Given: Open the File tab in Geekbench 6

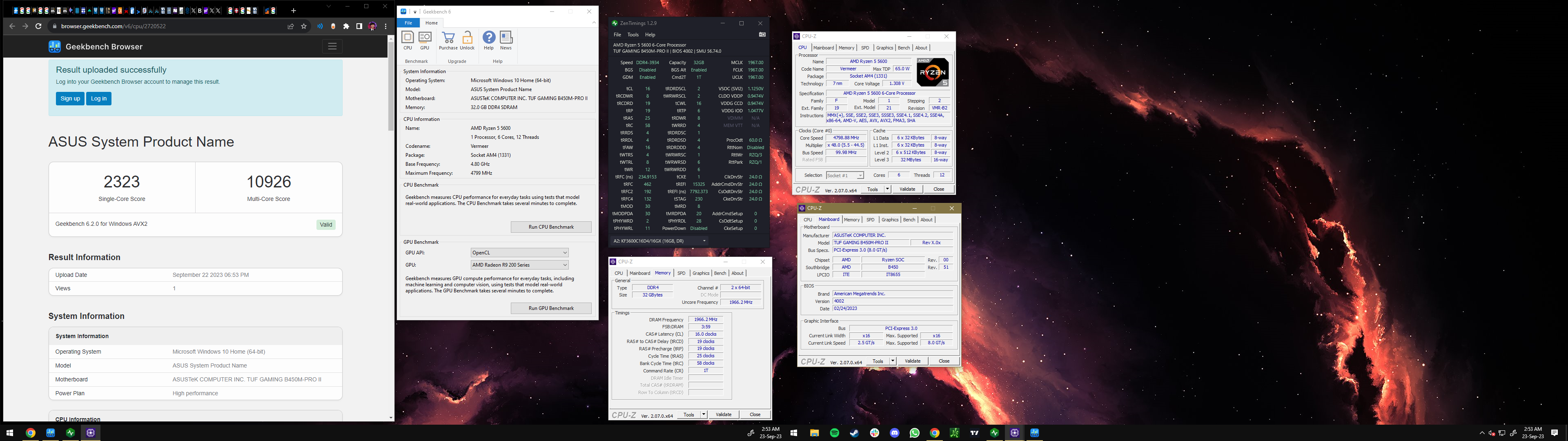Looking at the screenshot, I should (x=408, y=22).
